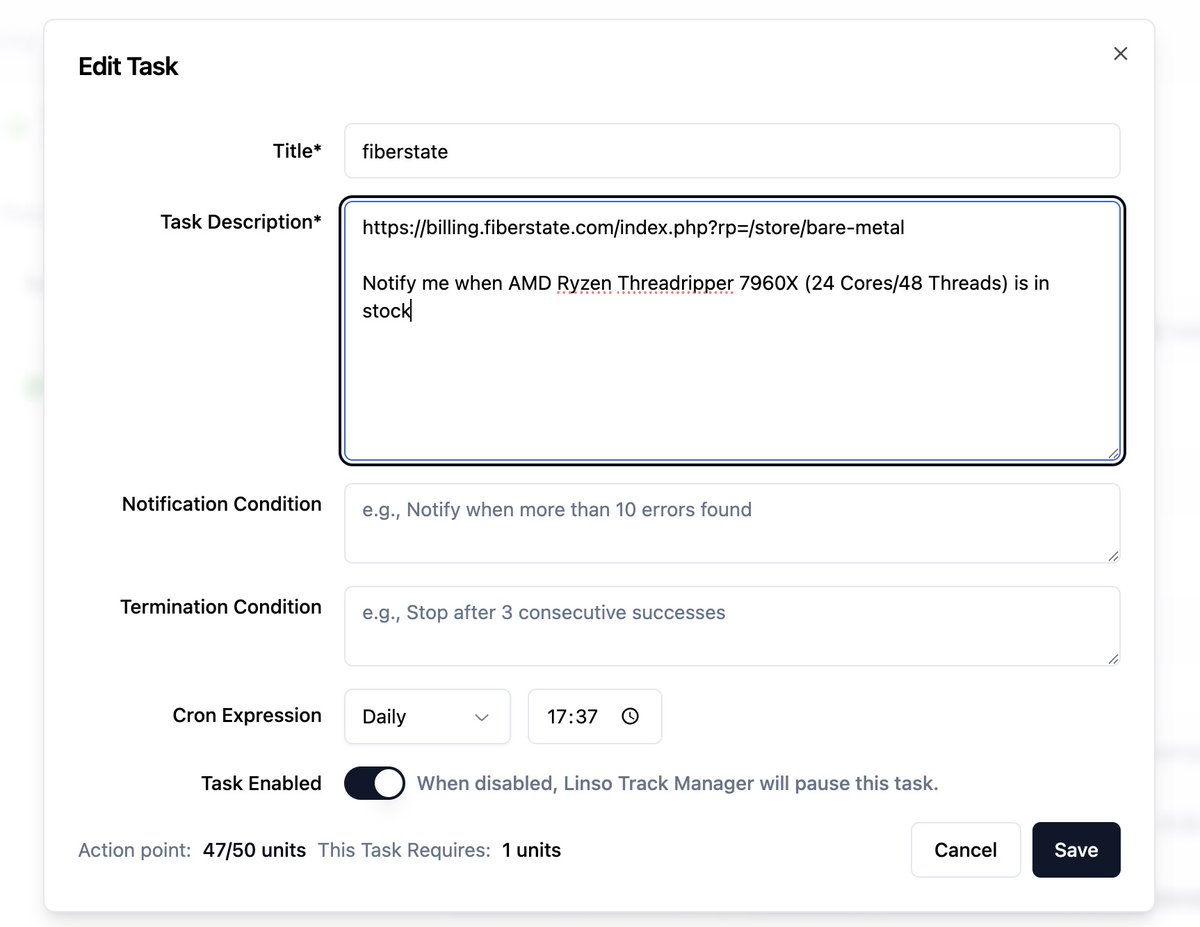Click the Notification Condition label

pos(222,504)
